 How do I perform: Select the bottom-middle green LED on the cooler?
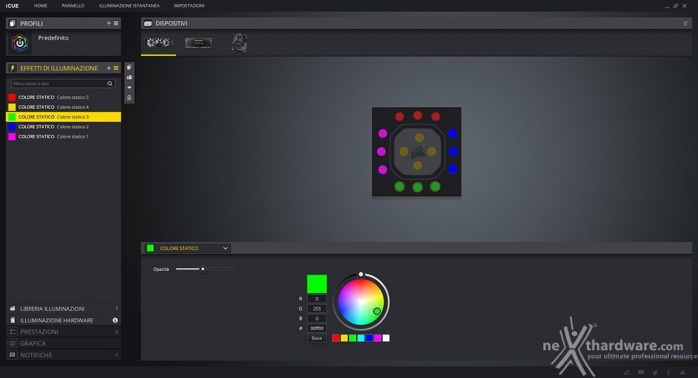tap(418, 187)
